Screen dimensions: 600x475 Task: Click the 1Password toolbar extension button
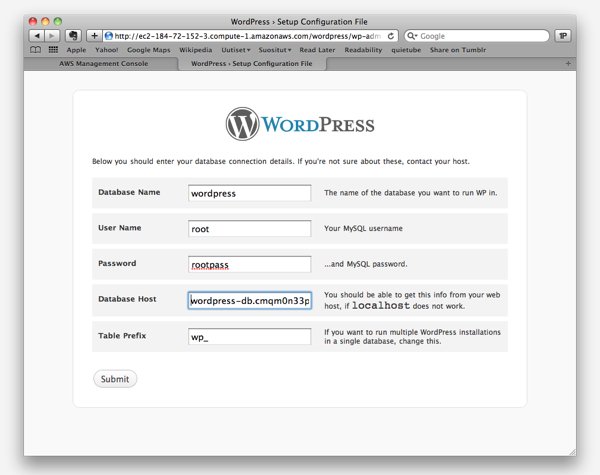tap(563, 35)
